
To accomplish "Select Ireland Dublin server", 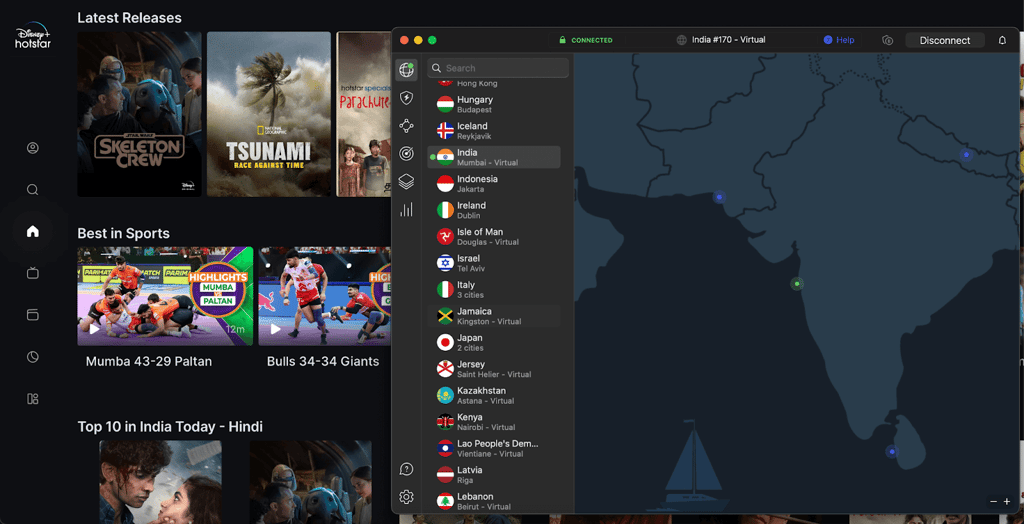I will pyautogui.click(x=494, y=210).
